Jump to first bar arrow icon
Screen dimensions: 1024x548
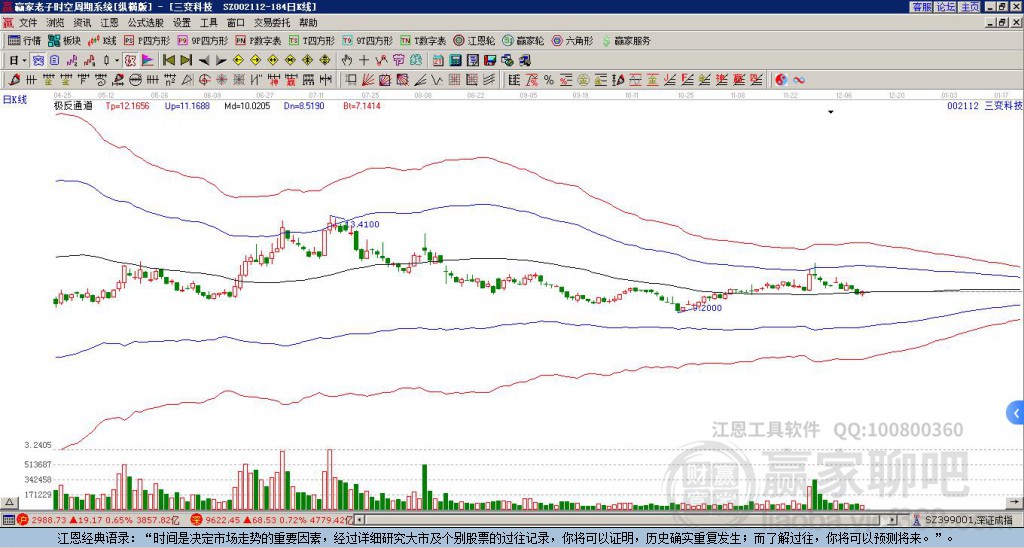pyautogui.click(x=168, y=61)
